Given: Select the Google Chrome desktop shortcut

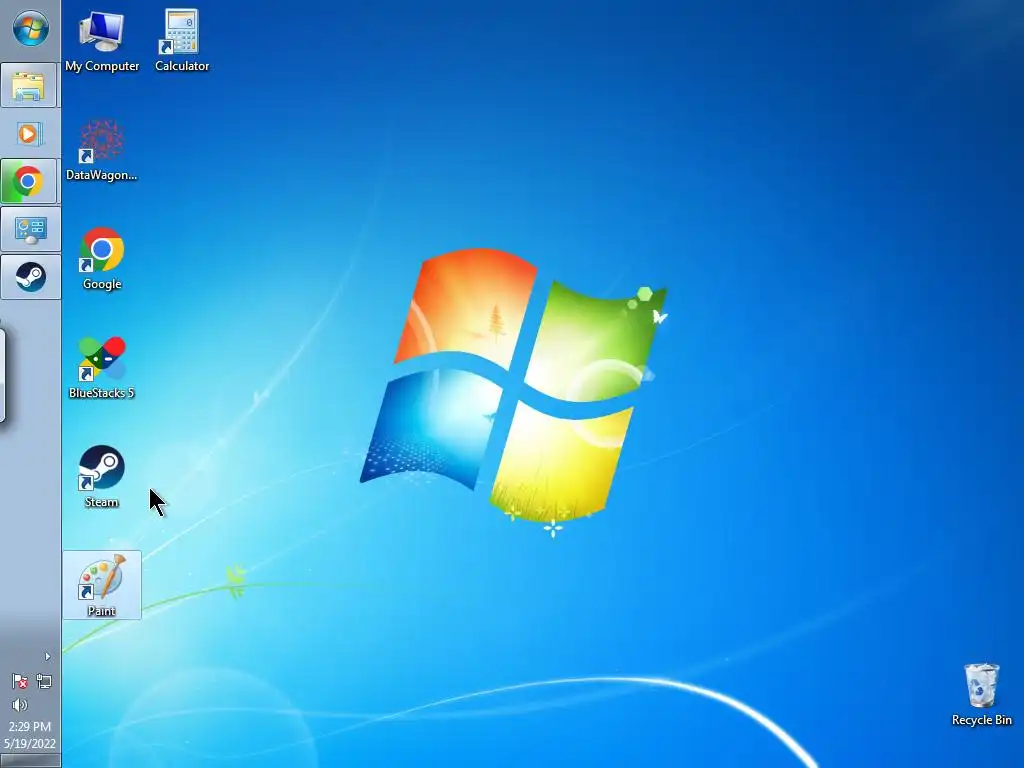Looking at the screenshot, I should tap(102, 259).
